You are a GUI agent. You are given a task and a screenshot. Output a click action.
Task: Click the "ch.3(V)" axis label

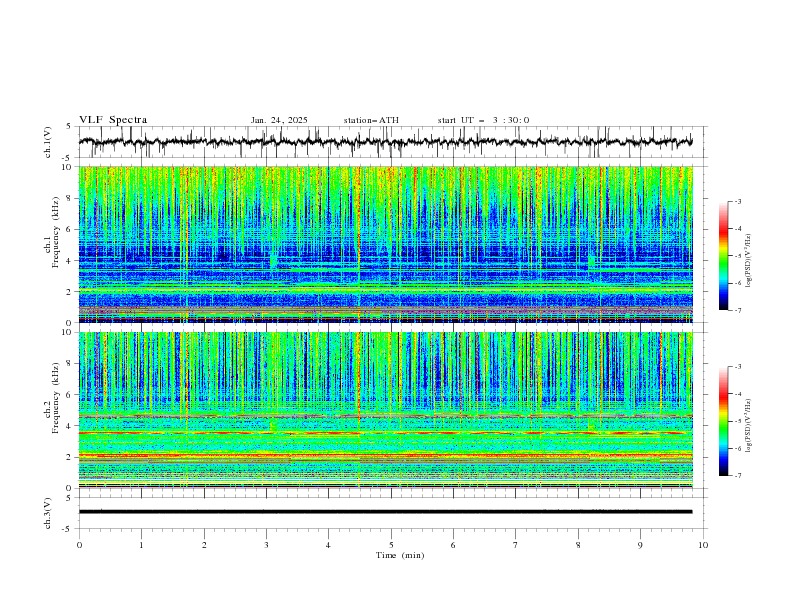pos(48,513)
